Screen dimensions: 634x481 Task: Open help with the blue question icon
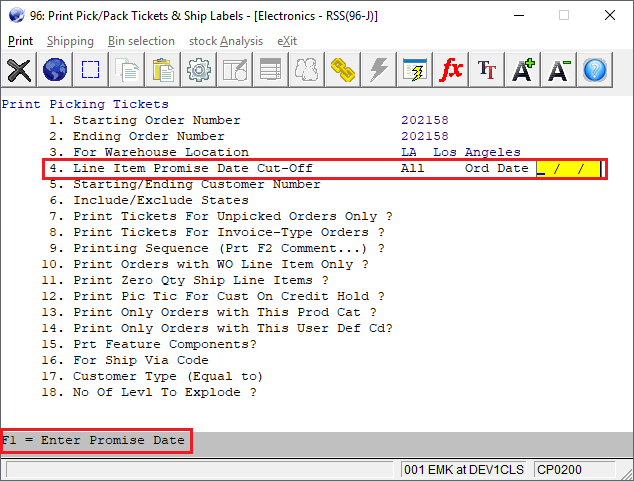(x=595, y=70)
